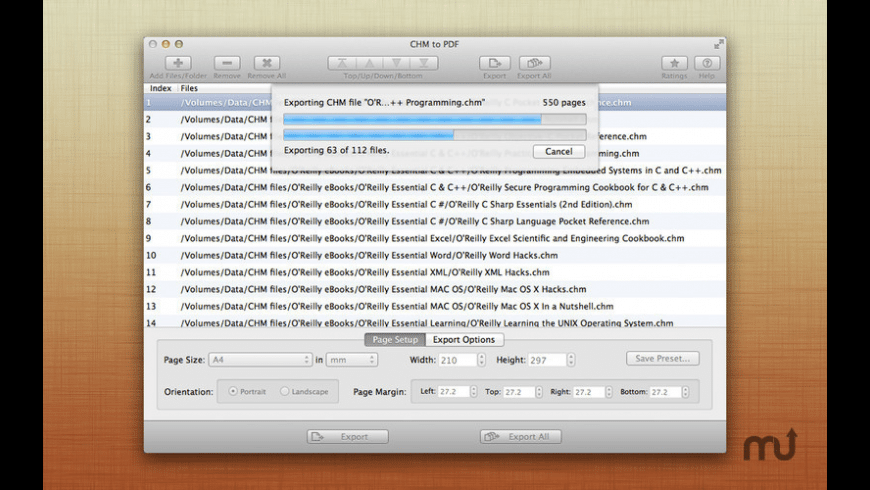870x490 pixels.
Task: Select row 5 Embedded Systems in C and C++
Action: click(434, 170)
